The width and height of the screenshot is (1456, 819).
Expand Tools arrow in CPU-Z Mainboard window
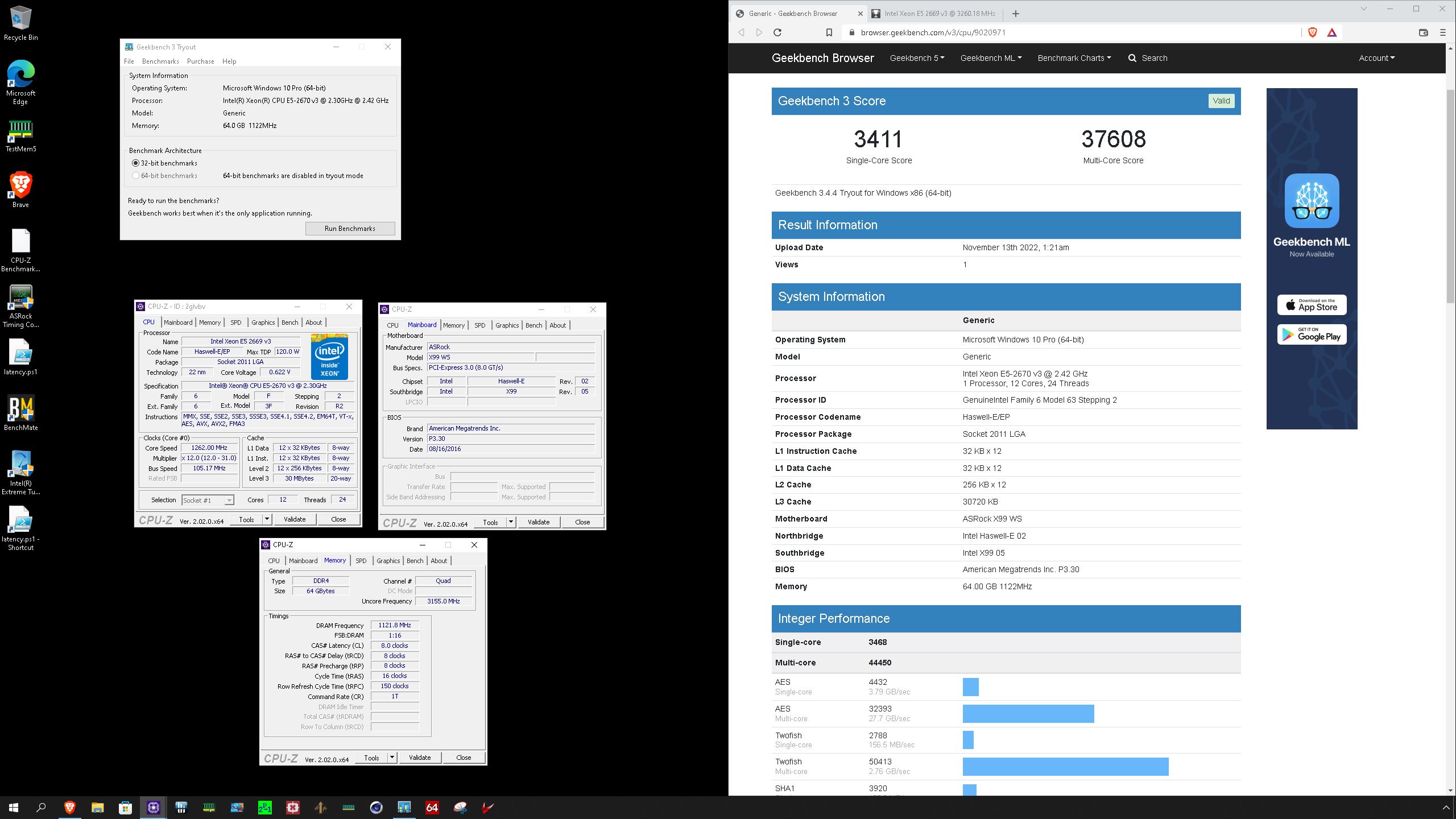pos(511,522)
